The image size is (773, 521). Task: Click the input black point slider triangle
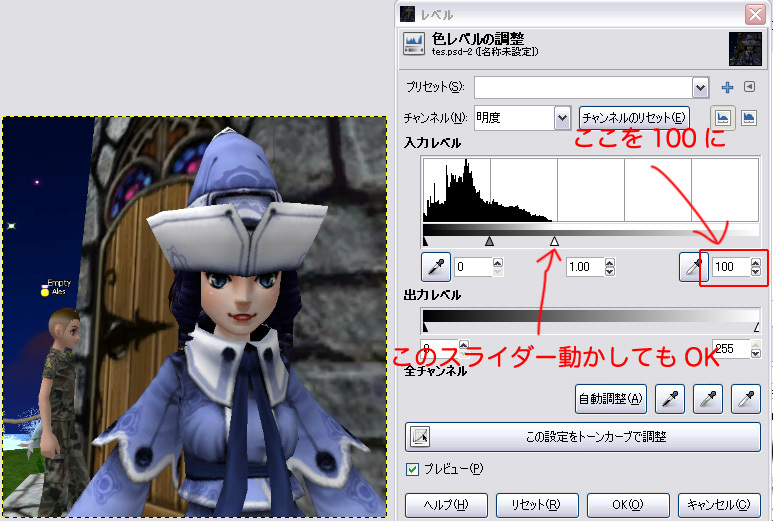[425, 242]
